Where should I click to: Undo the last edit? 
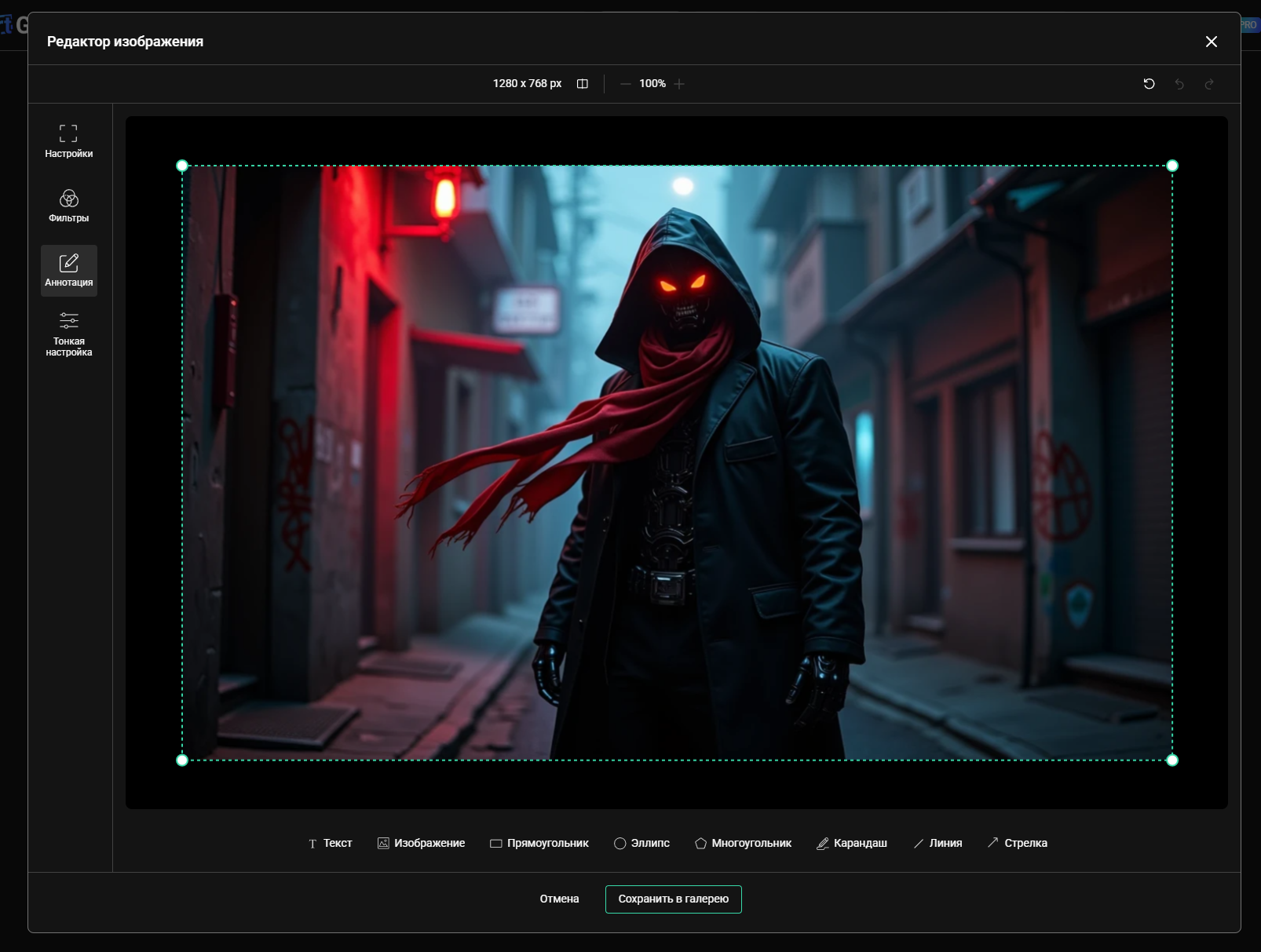click(1179, 84)
